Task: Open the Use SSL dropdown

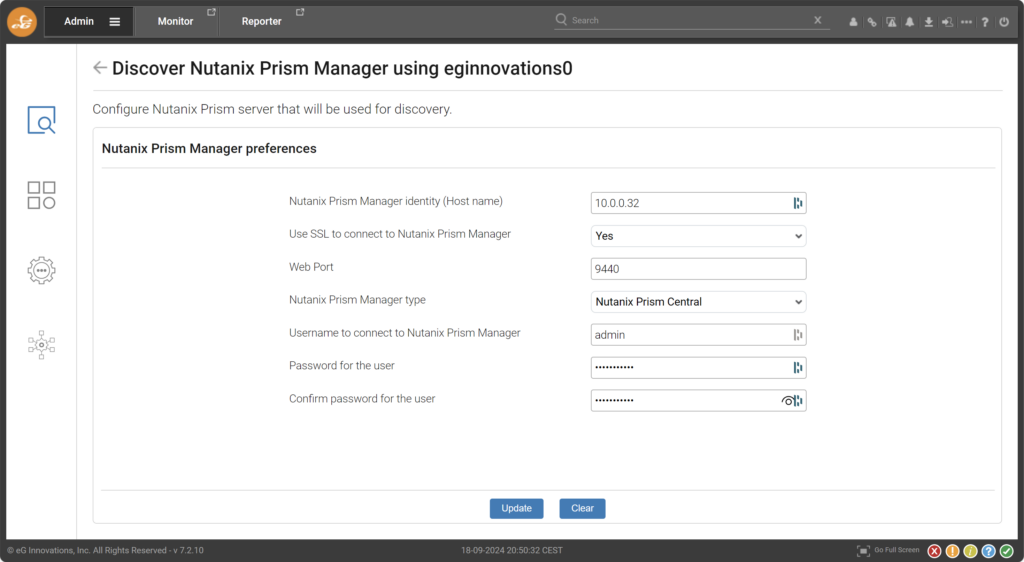Action: coord(698,236)
